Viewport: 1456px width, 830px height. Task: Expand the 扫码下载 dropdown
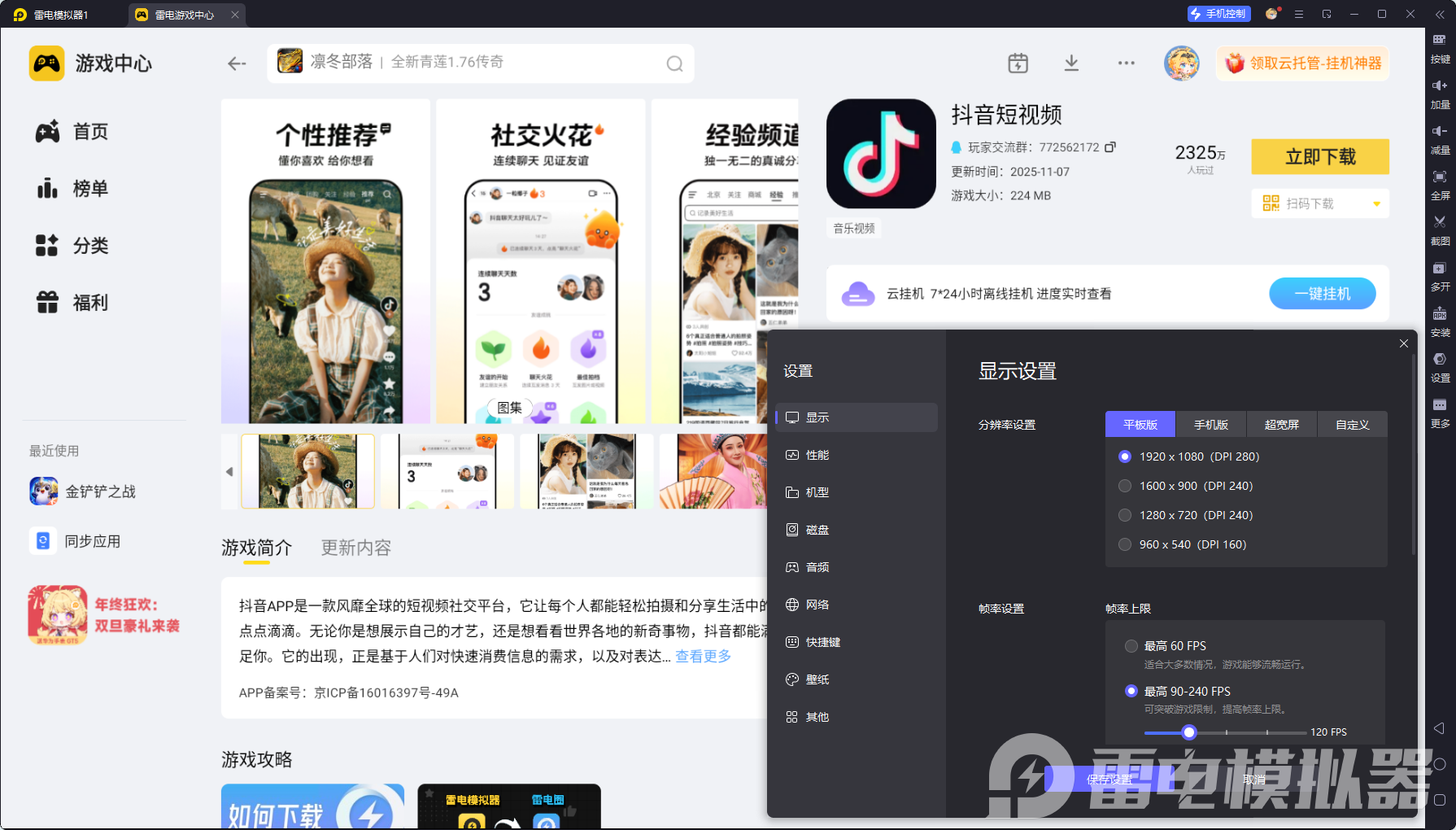tap(1376, 203)
